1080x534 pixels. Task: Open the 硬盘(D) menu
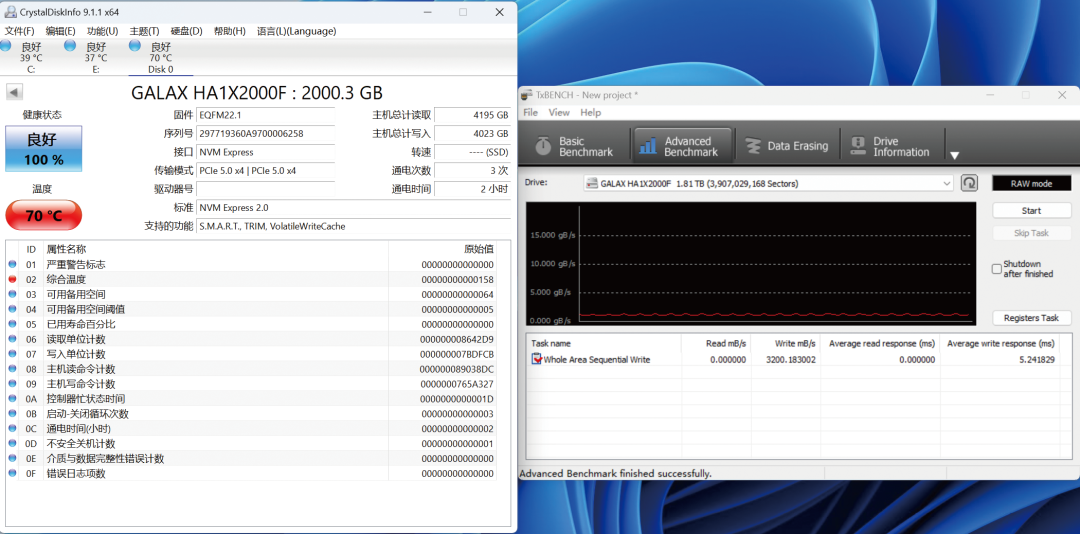pyautogui.click(x=187, y=31)
